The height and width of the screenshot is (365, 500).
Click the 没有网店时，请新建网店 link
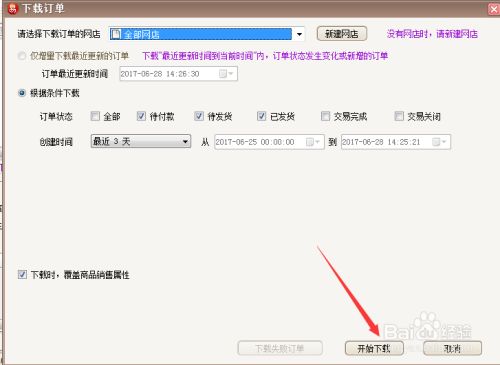pos(432,34)
